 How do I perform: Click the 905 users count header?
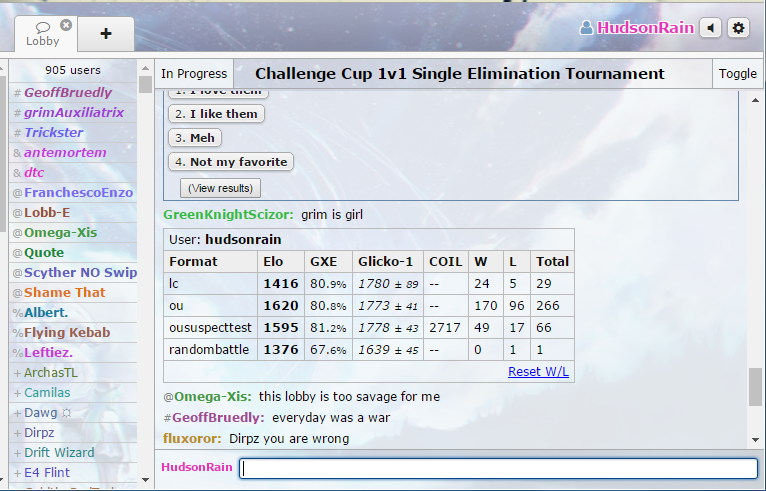click(73, 70)
